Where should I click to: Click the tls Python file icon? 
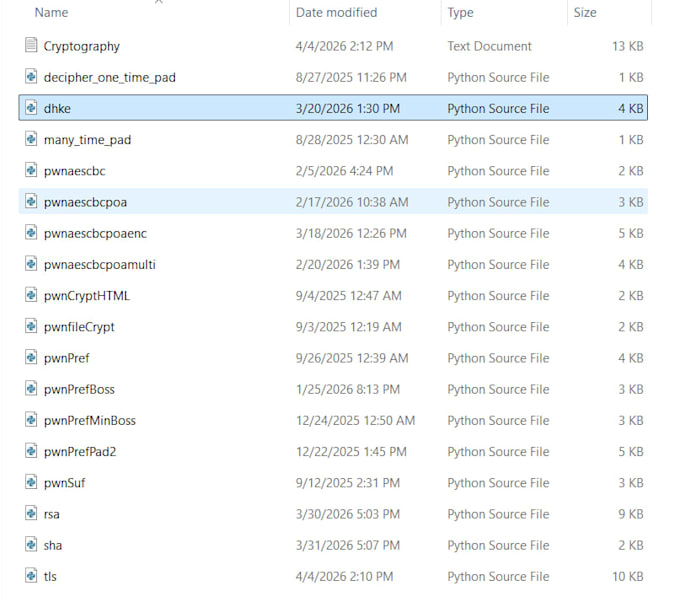pyautogui.click(x=31, y=576)
